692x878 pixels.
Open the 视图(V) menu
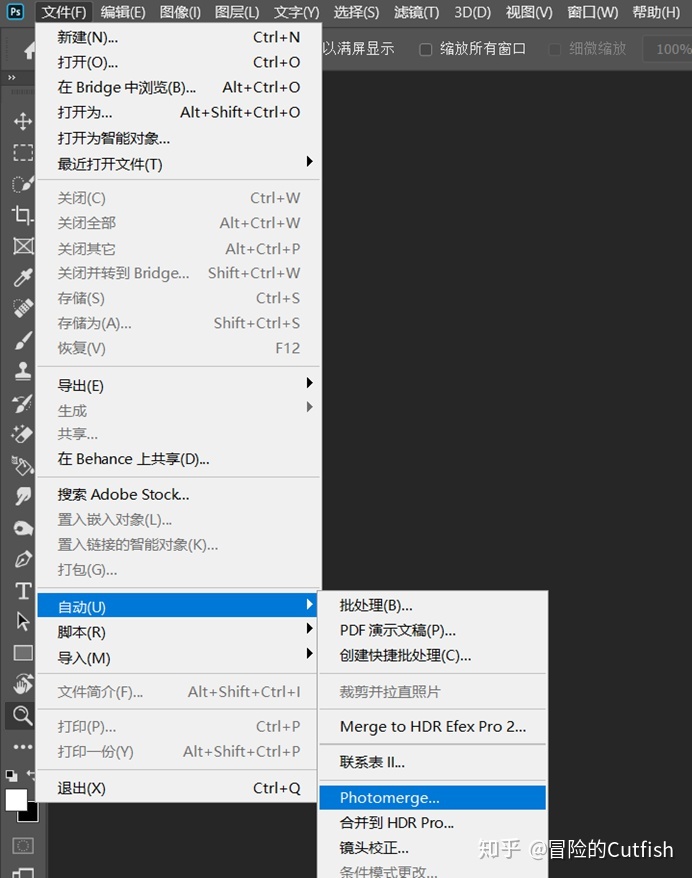[529, 12]
